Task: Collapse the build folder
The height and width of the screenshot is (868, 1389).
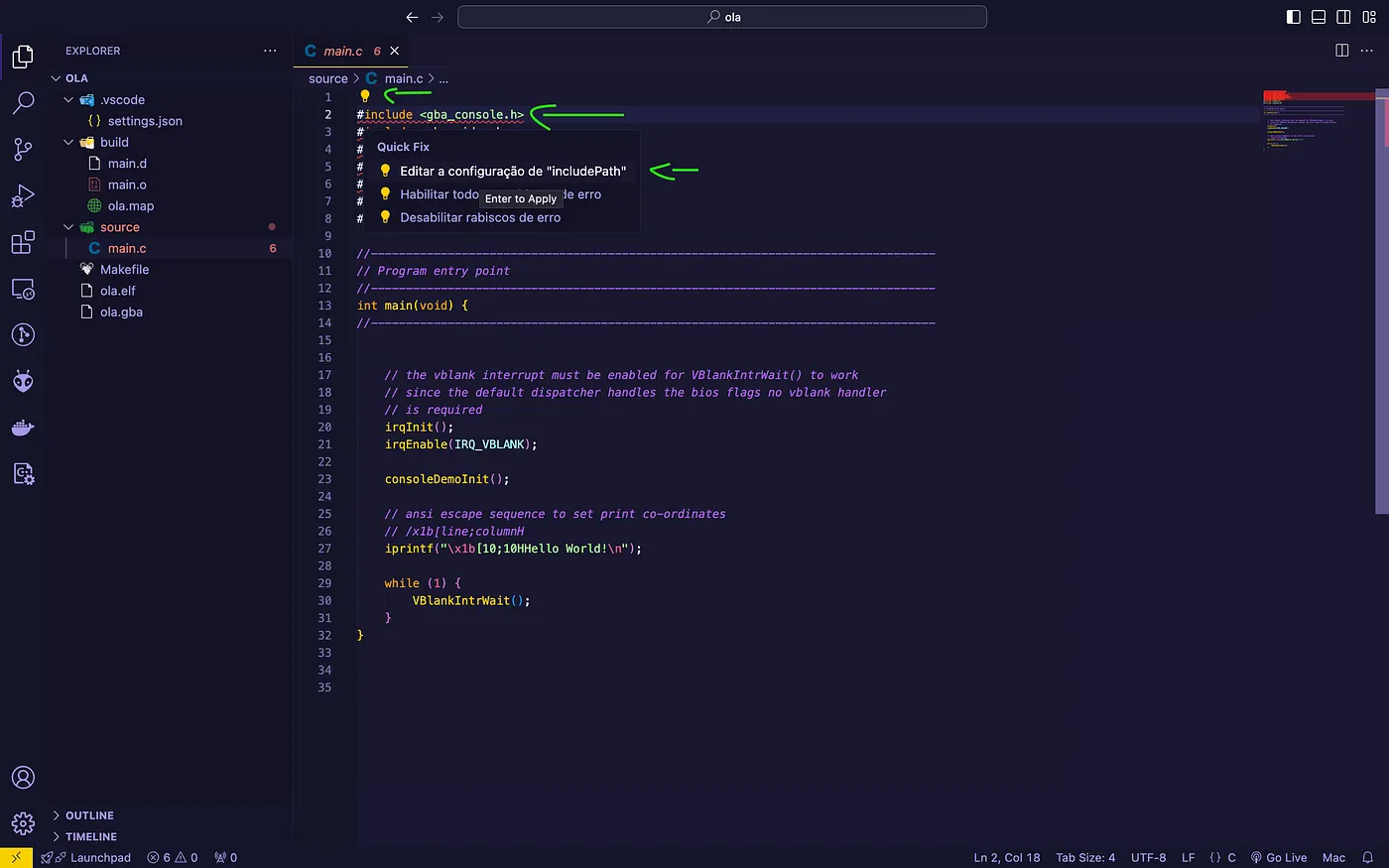Action: [68, 143]
